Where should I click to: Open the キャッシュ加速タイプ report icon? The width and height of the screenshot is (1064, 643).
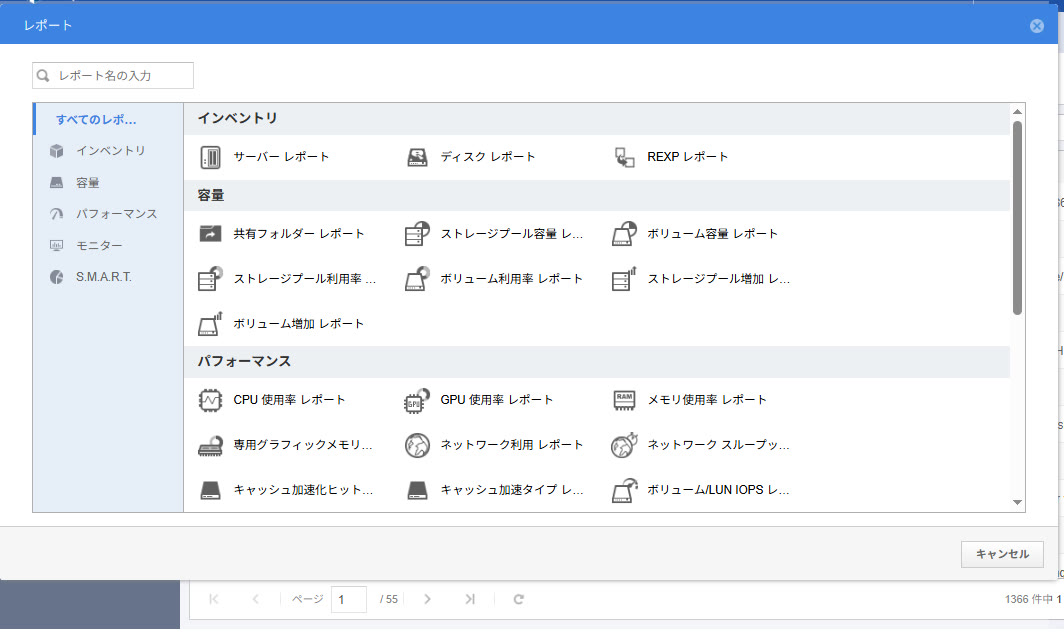[x=417, y=491]
